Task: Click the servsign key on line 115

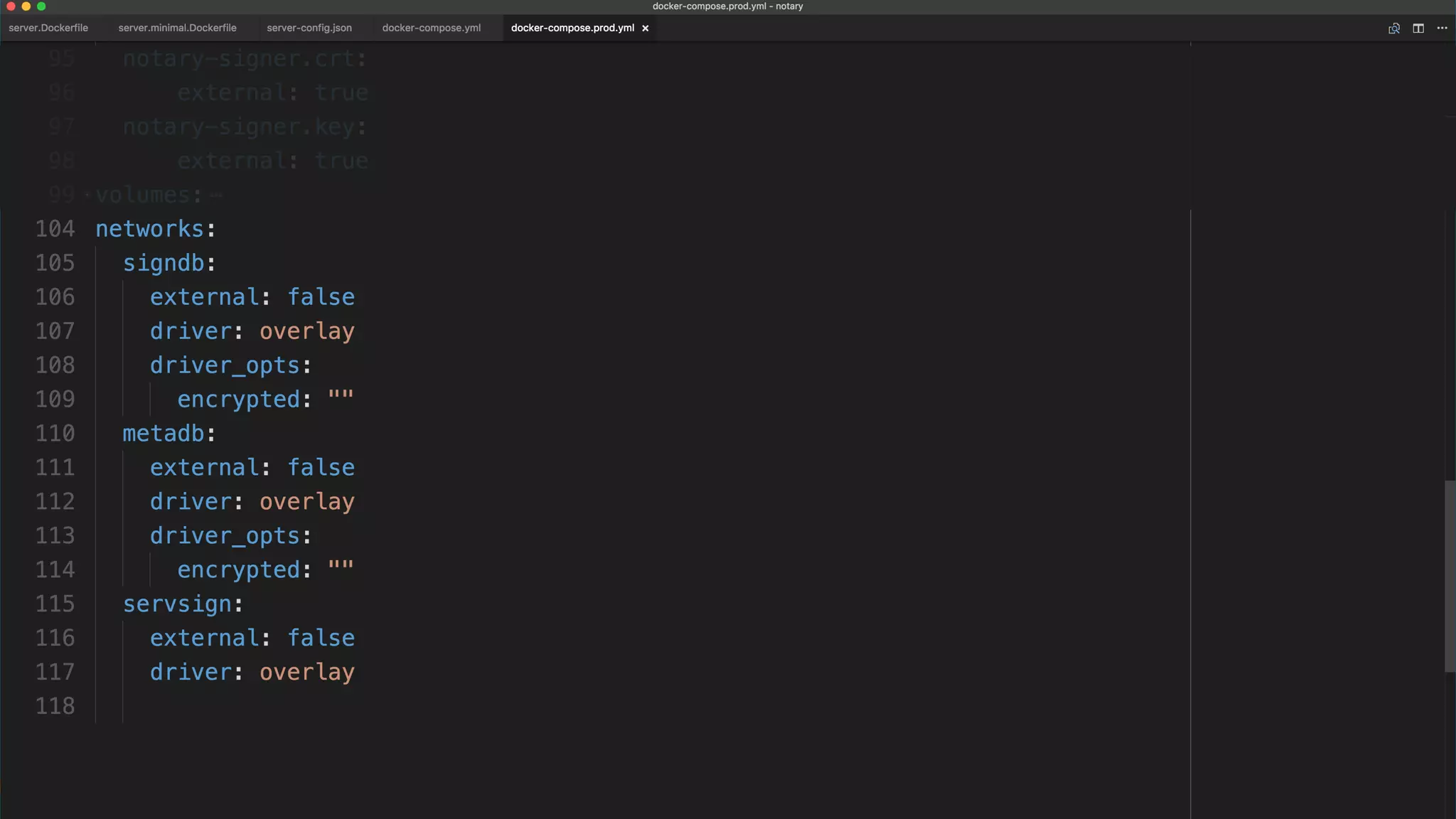Action: (177, 604)
